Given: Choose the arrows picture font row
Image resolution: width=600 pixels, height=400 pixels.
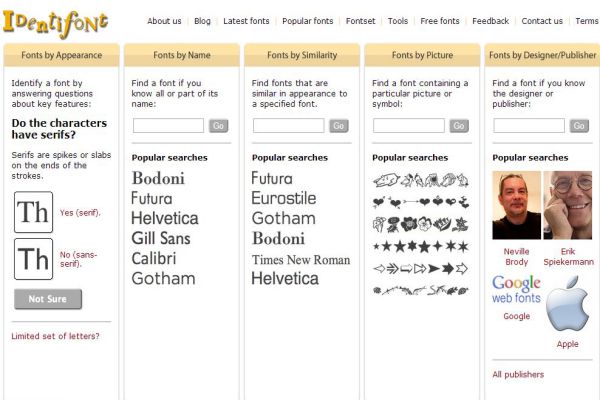Looking at the screenshot, I should click(x=421, y=268).
